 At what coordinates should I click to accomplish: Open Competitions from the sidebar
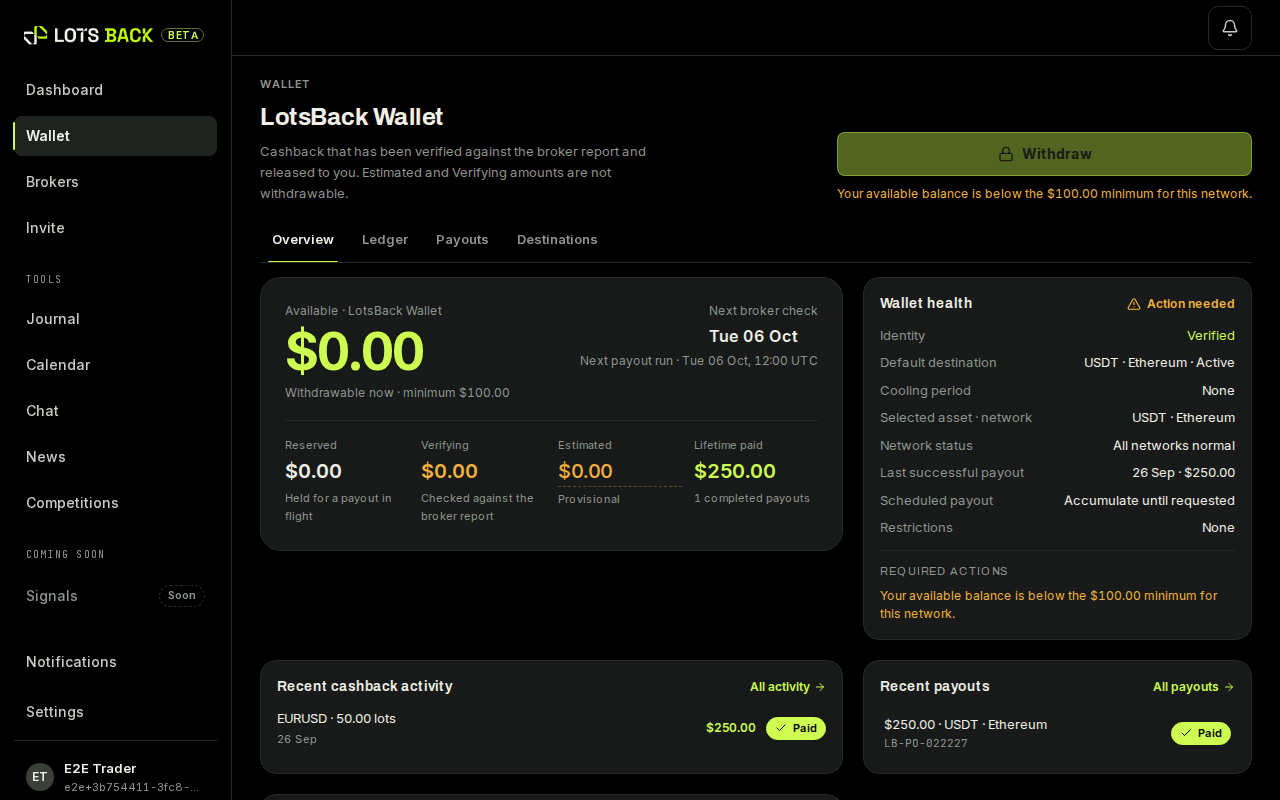tap(115, 503)
